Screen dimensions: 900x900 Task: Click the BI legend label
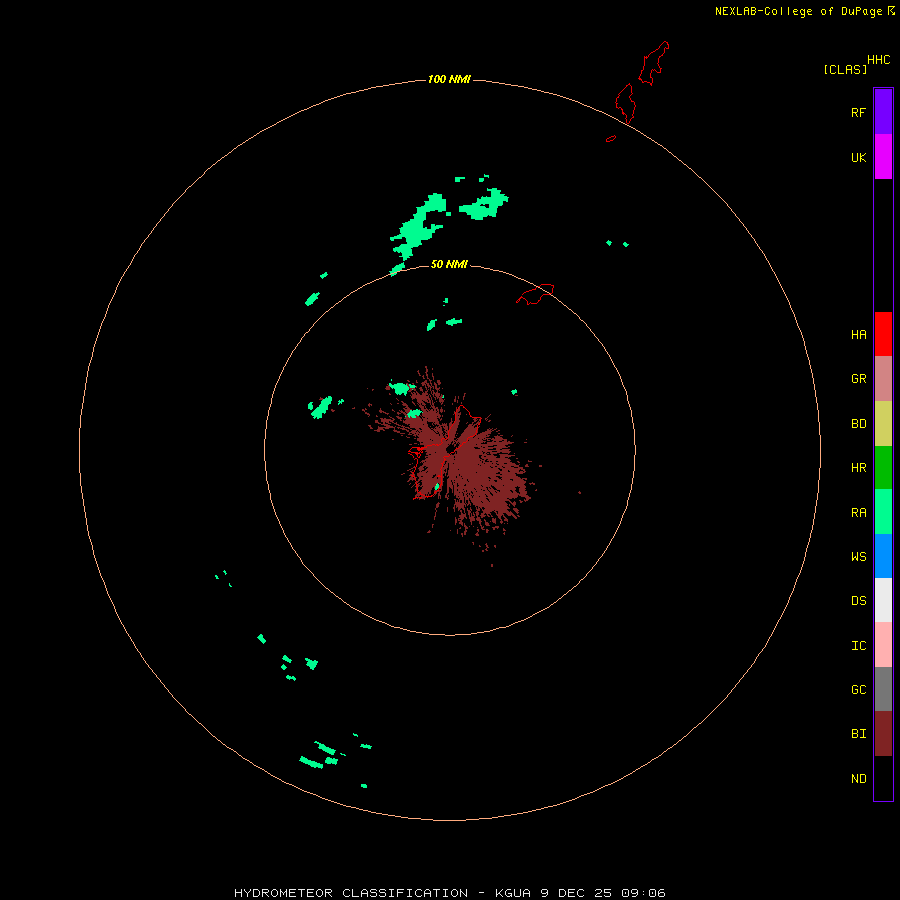coord(858,734)
